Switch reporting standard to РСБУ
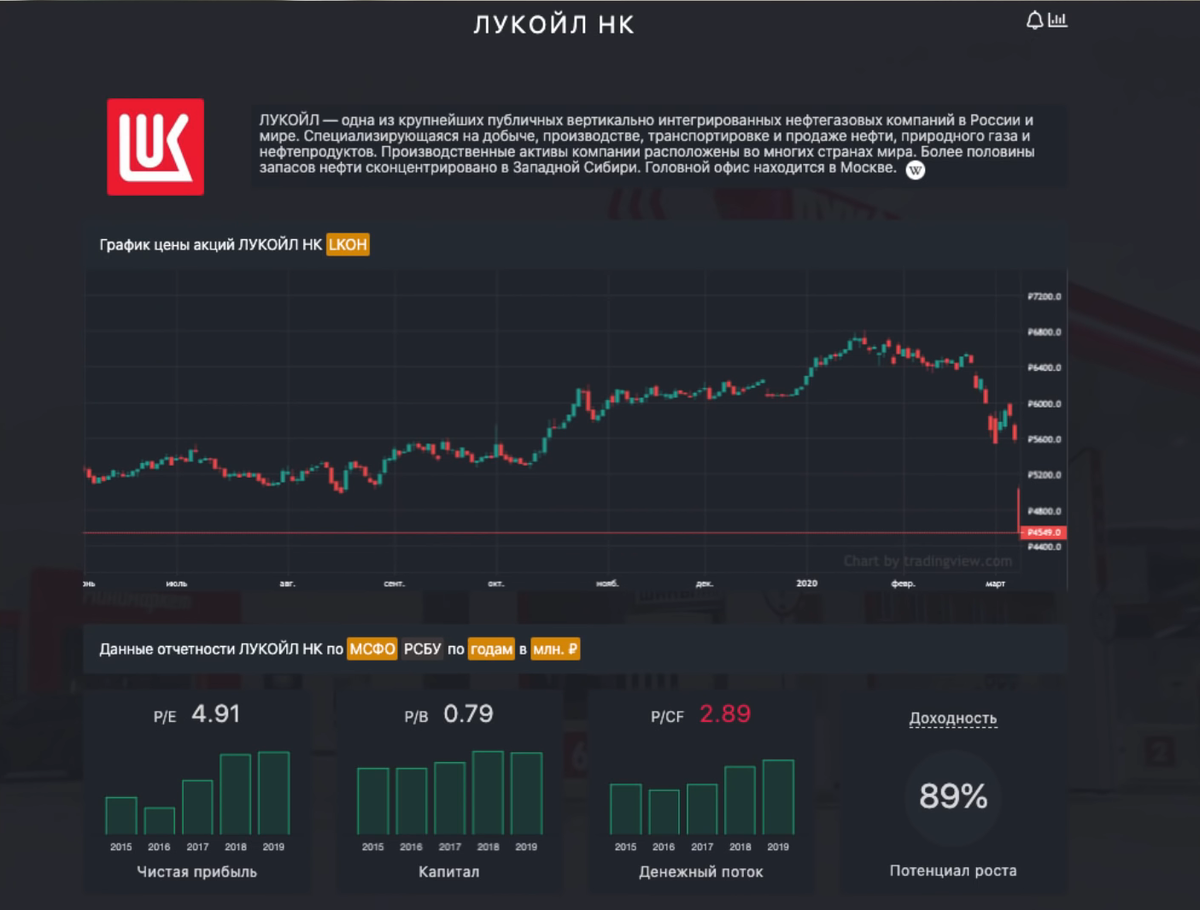Image resolution: width=1200 pixels, height=910 pixels. [422, 649]
